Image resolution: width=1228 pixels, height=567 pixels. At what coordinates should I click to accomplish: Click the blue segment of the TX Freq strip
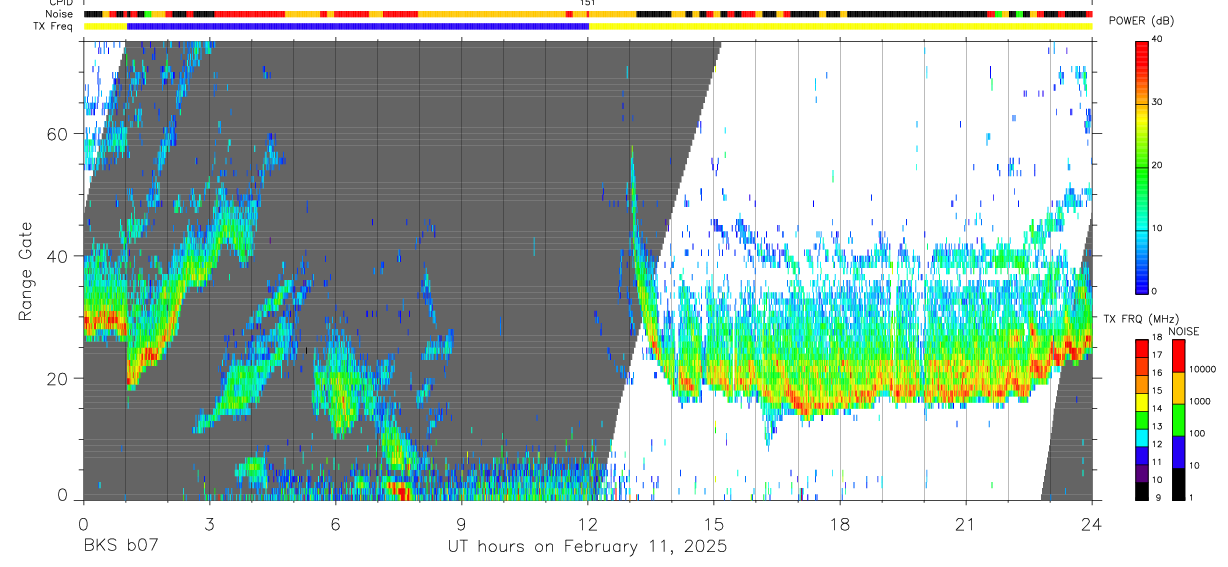pyautogui.click(x=358, y=26)
